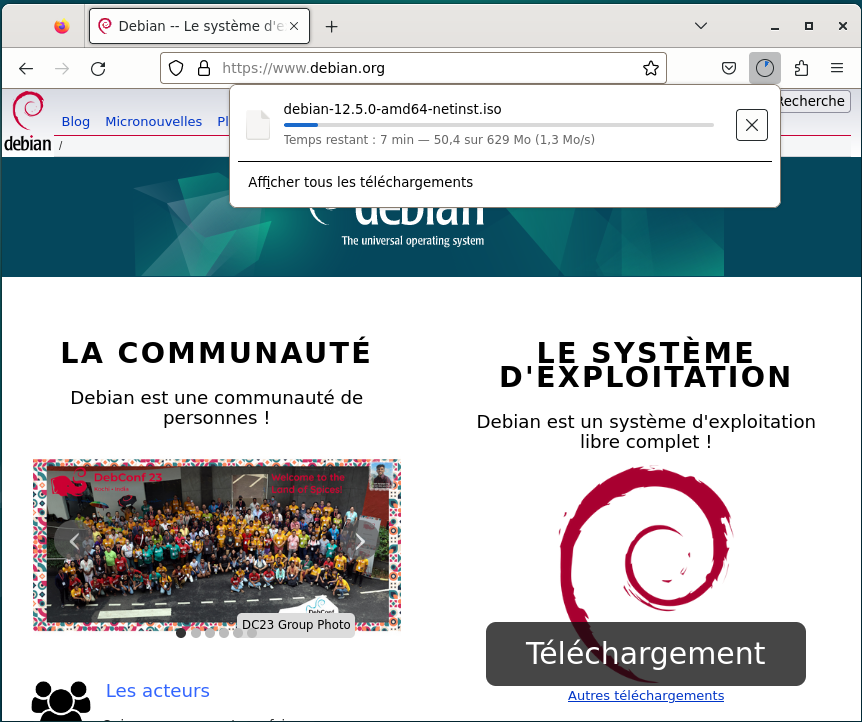Close the Debian tab
This screenshot has height=722, width=862.
click(x=294, y=26)
